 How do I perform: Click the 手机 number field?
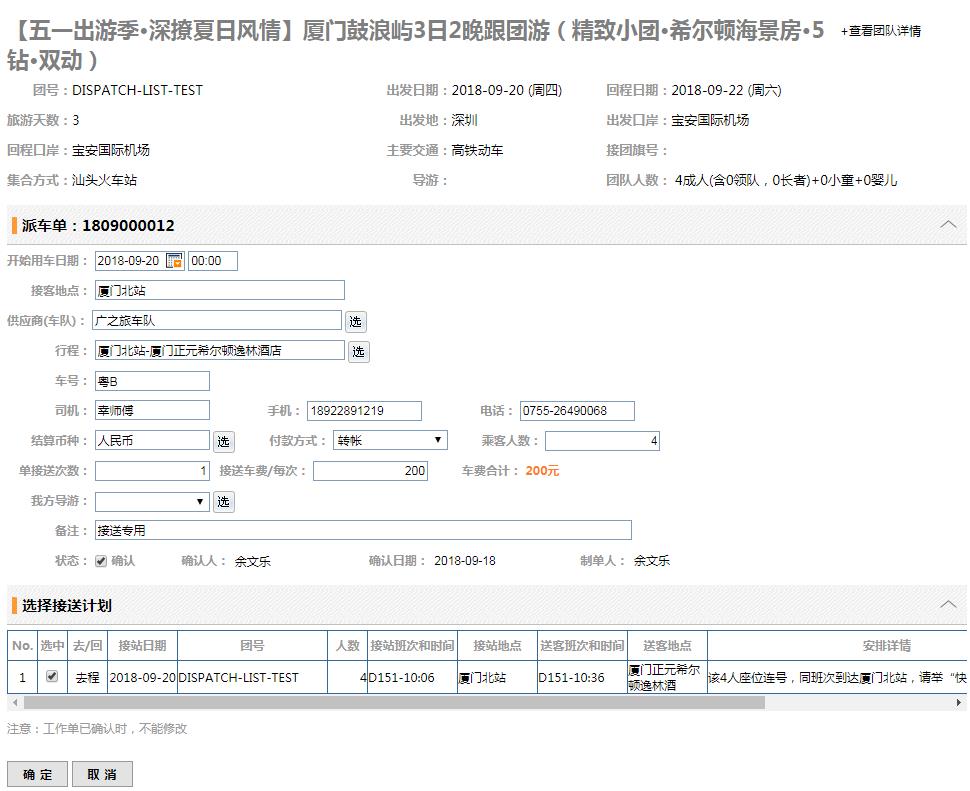[x=364, y=411]
